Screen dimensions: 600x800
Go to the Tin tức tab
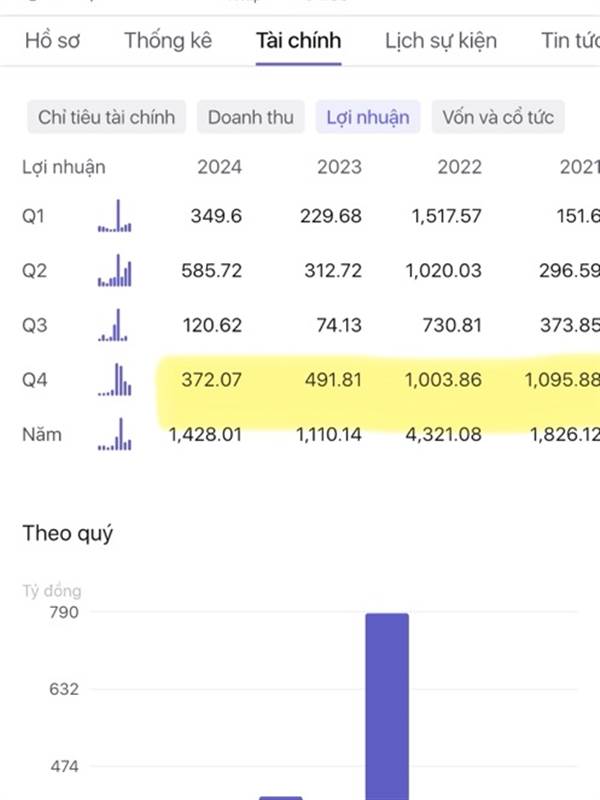[x=570, y=41]
